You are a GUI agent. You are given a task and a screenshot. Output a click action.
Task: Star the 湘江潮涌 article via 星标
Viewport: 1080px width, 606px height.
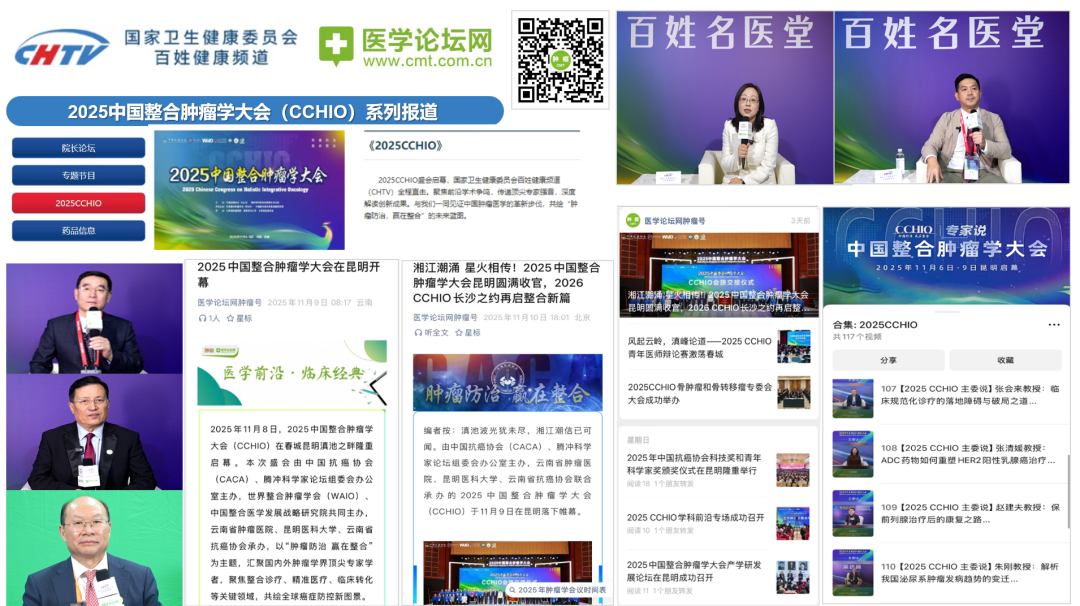[x=468, y=333]
